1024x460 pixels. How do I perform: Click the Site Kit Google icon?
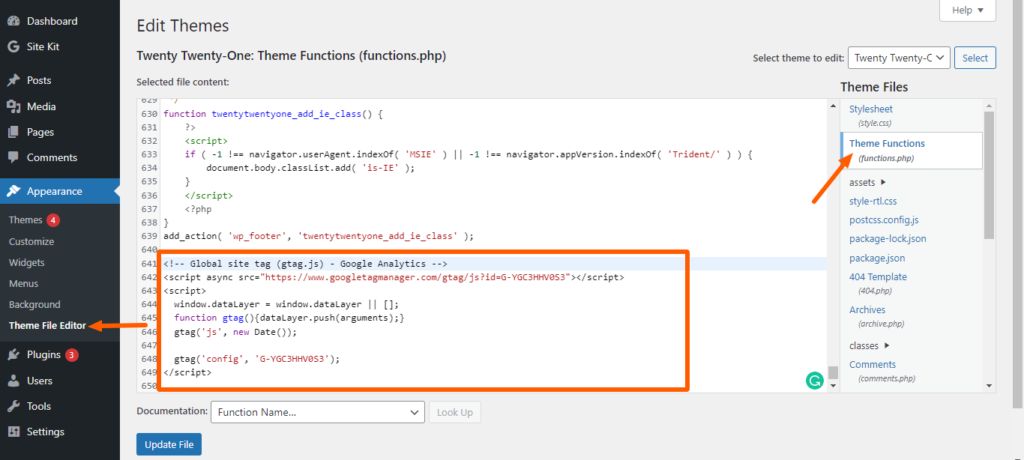point(13,47)
